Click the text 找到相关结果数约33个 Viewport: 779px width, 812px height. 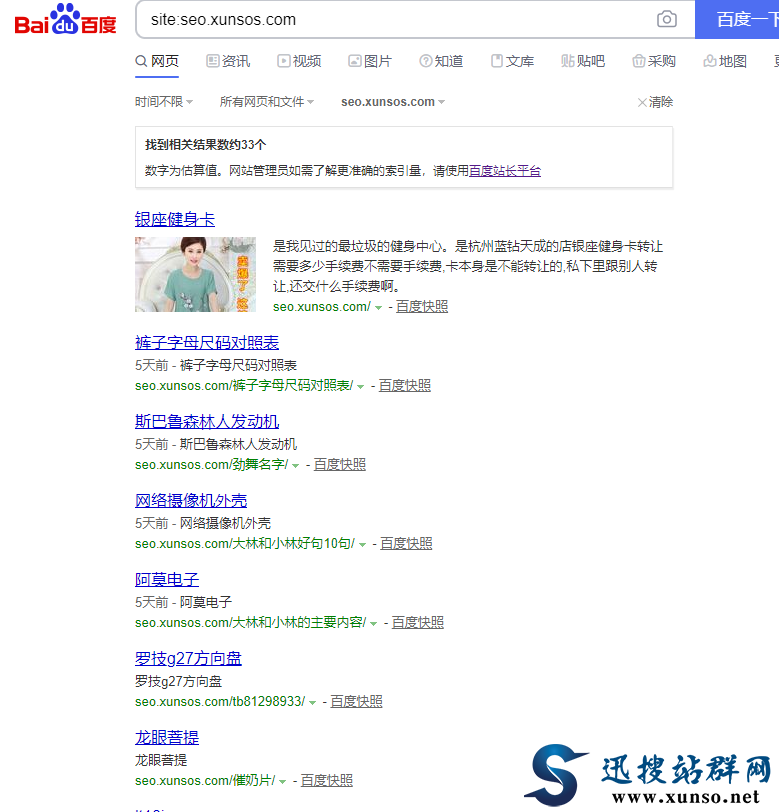pos(206,144)
